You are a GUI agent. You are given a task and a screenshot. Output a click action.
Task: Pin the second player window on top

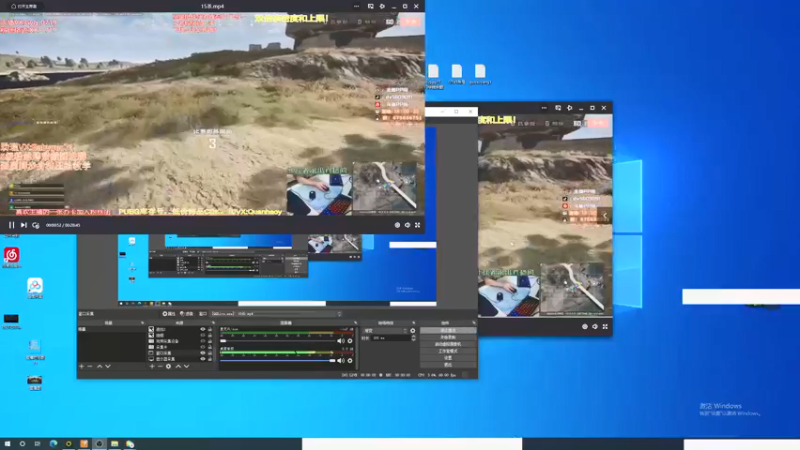569,108
